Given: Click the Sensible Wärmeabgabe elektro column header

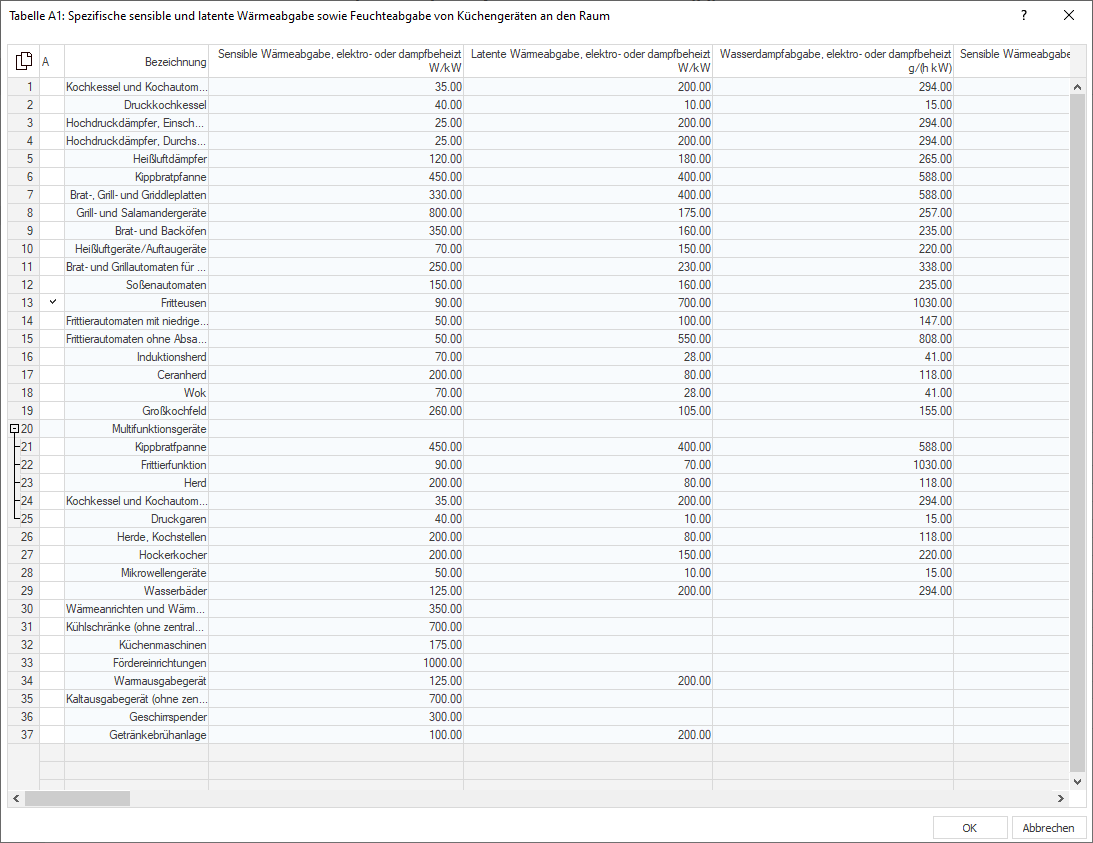Looking at the screenshot, I should [x=336, y=61].
